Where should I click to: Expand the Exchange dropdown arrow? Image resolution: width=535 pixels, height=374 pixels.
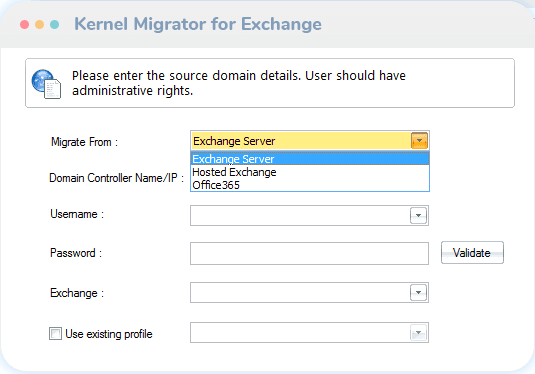point(418,292)
